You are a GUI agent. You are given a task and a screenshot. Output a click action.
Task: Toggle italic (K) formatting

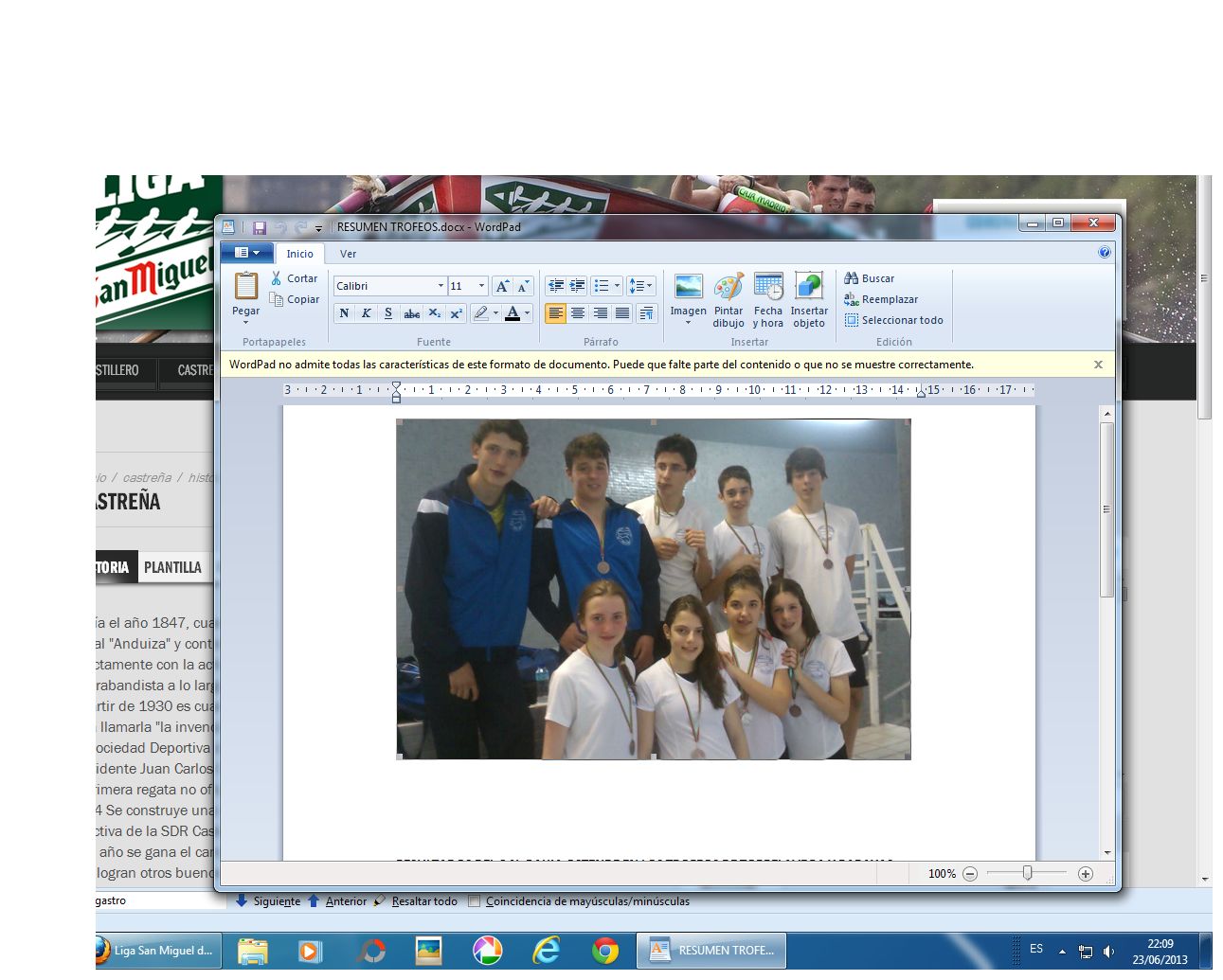point(366,313)
